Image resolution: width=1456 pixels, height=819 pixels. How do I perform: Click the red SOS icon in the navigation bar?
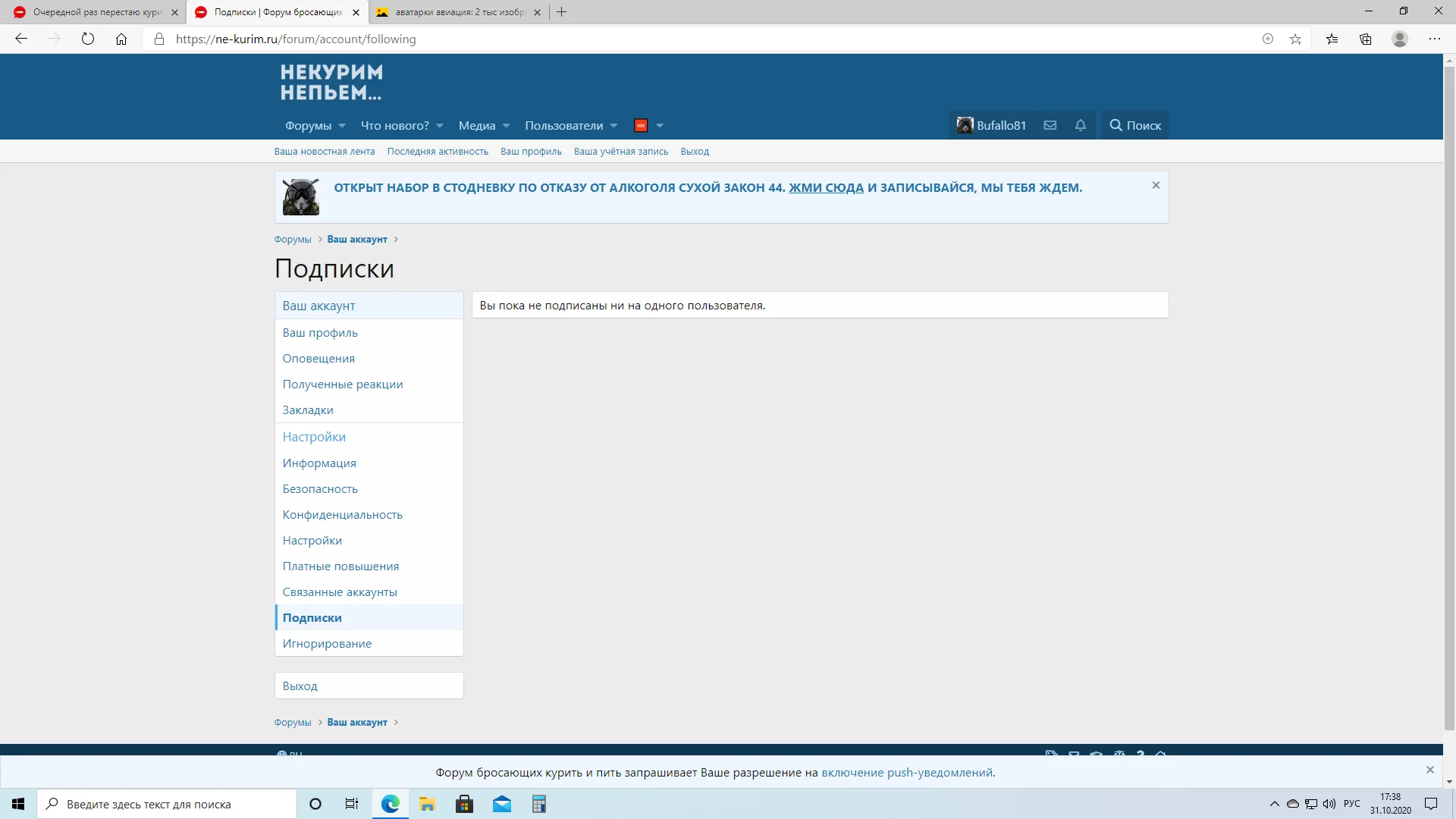pos(642,125)
